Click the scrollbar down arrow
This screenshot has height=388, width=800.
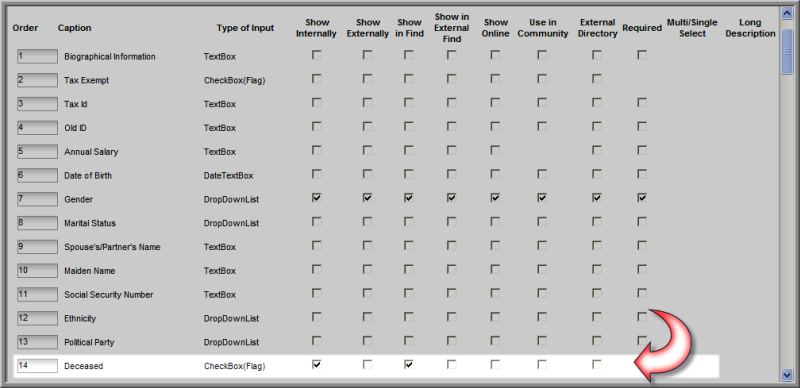(x=786, y=375)
